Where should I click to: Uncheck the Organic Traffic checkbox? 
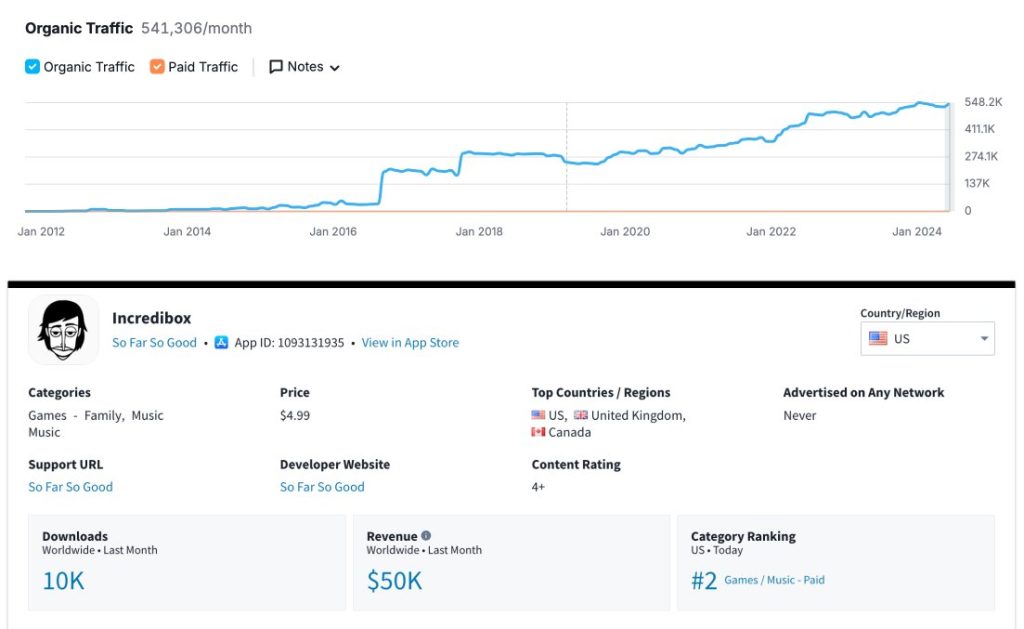[x=32, y=67]
